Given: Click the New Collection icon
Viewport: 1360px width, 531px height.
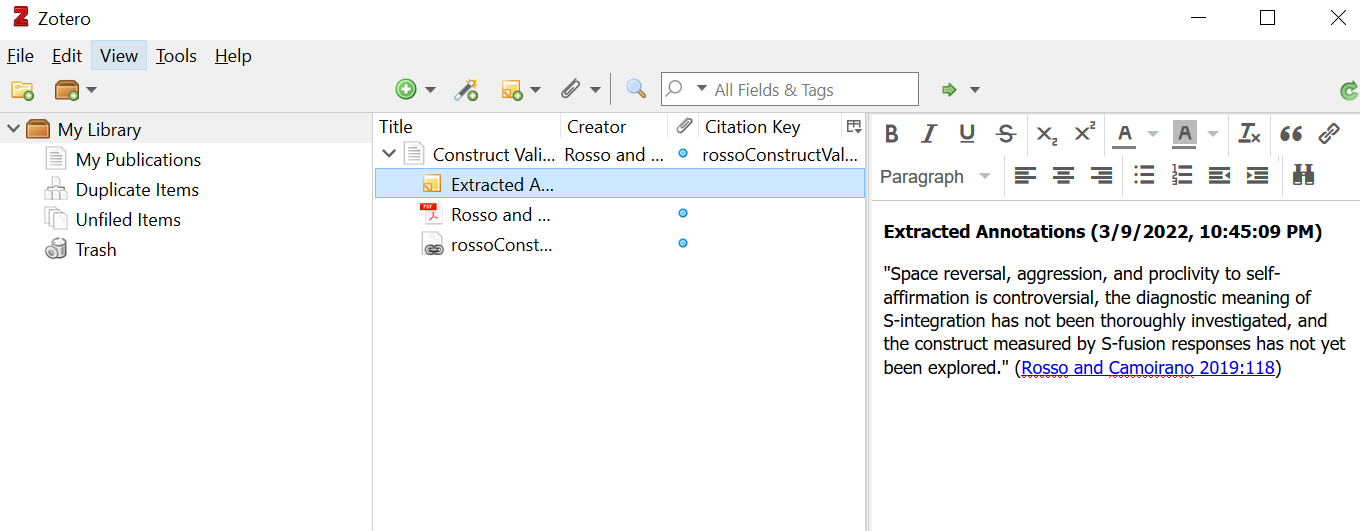Looking at the screenshot, I should (22, 90).
